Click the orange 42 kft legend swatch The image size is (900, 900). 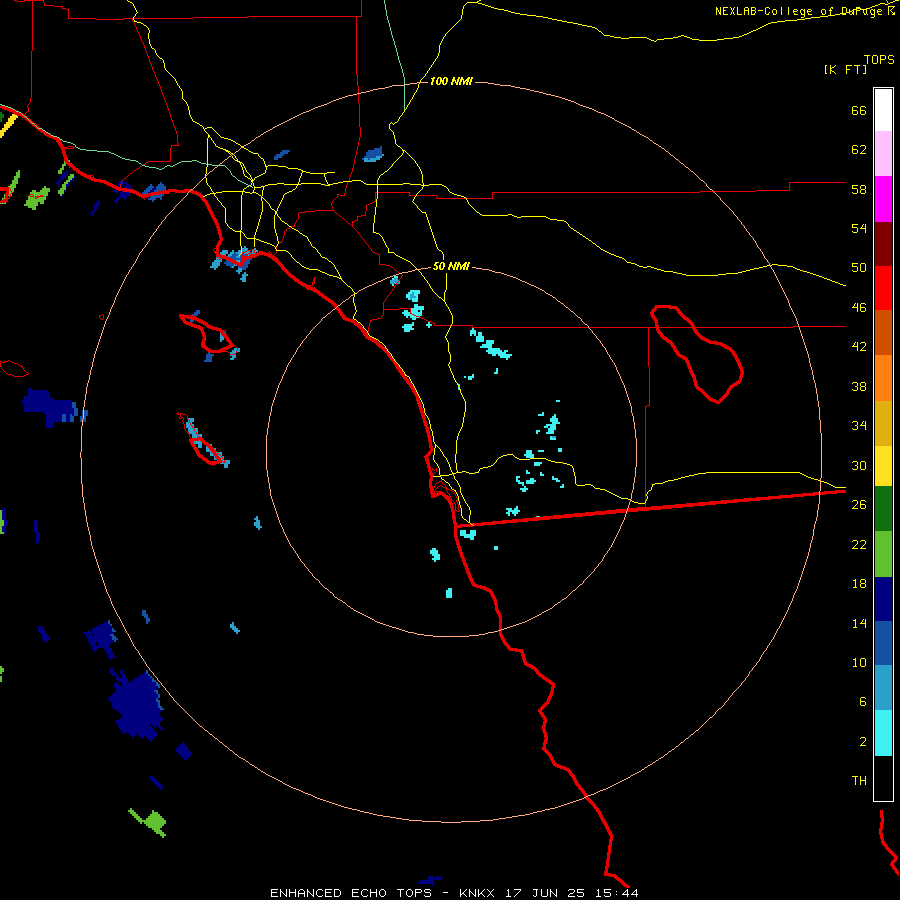(x=883, y=378)
